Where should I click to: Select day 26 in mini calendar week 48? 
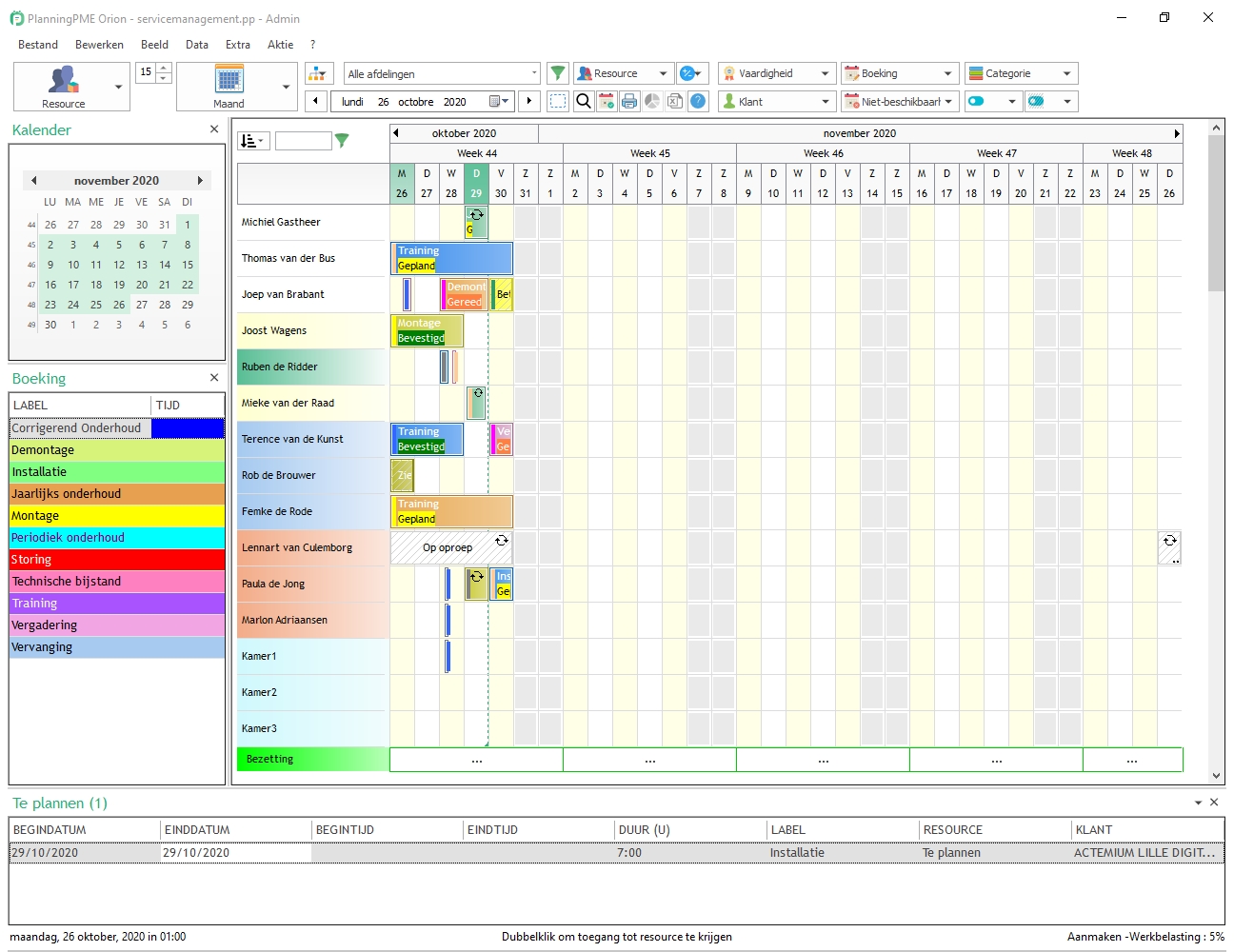119,305
